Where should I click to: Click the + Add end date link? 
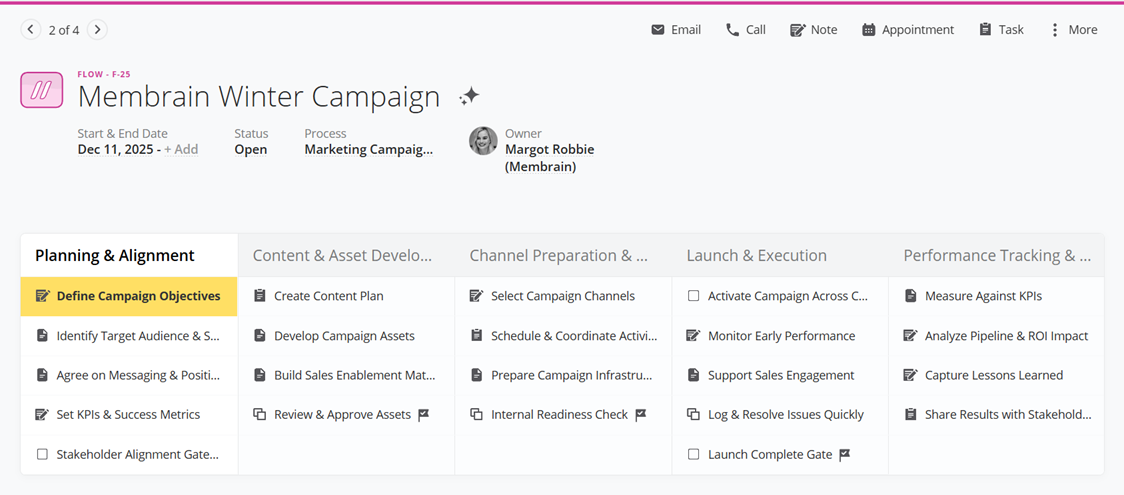(181, 150)
